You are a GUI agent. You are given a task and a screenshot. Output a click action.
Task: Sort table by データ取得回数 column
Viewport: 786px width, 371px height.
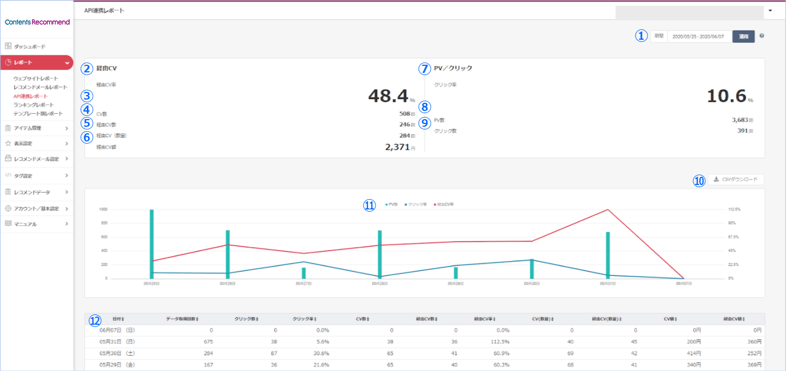183,318
